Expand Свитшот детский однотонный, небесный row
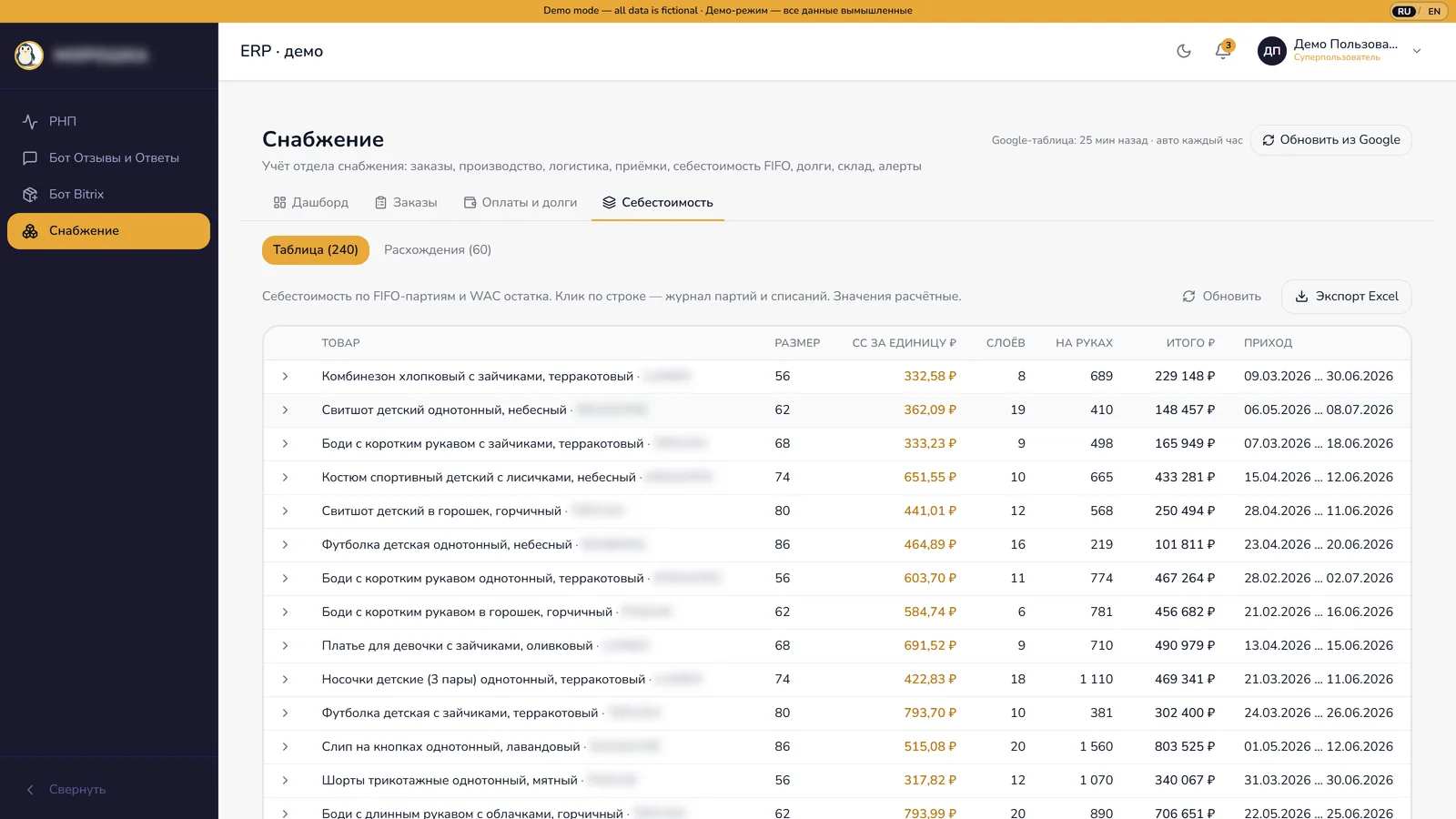 (x=285, y=409)
